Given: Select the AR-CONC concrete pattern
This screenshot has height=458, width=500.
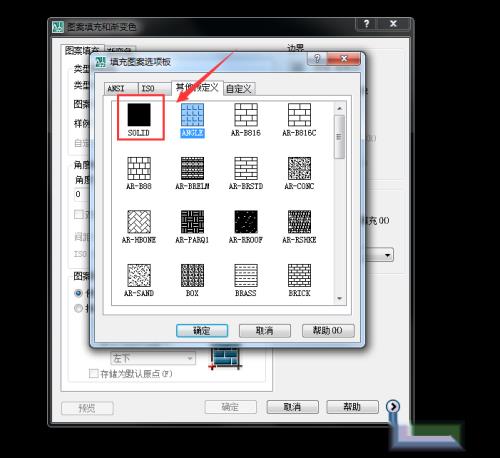Looking at the screenshot, I should click(x=299, y=168).
